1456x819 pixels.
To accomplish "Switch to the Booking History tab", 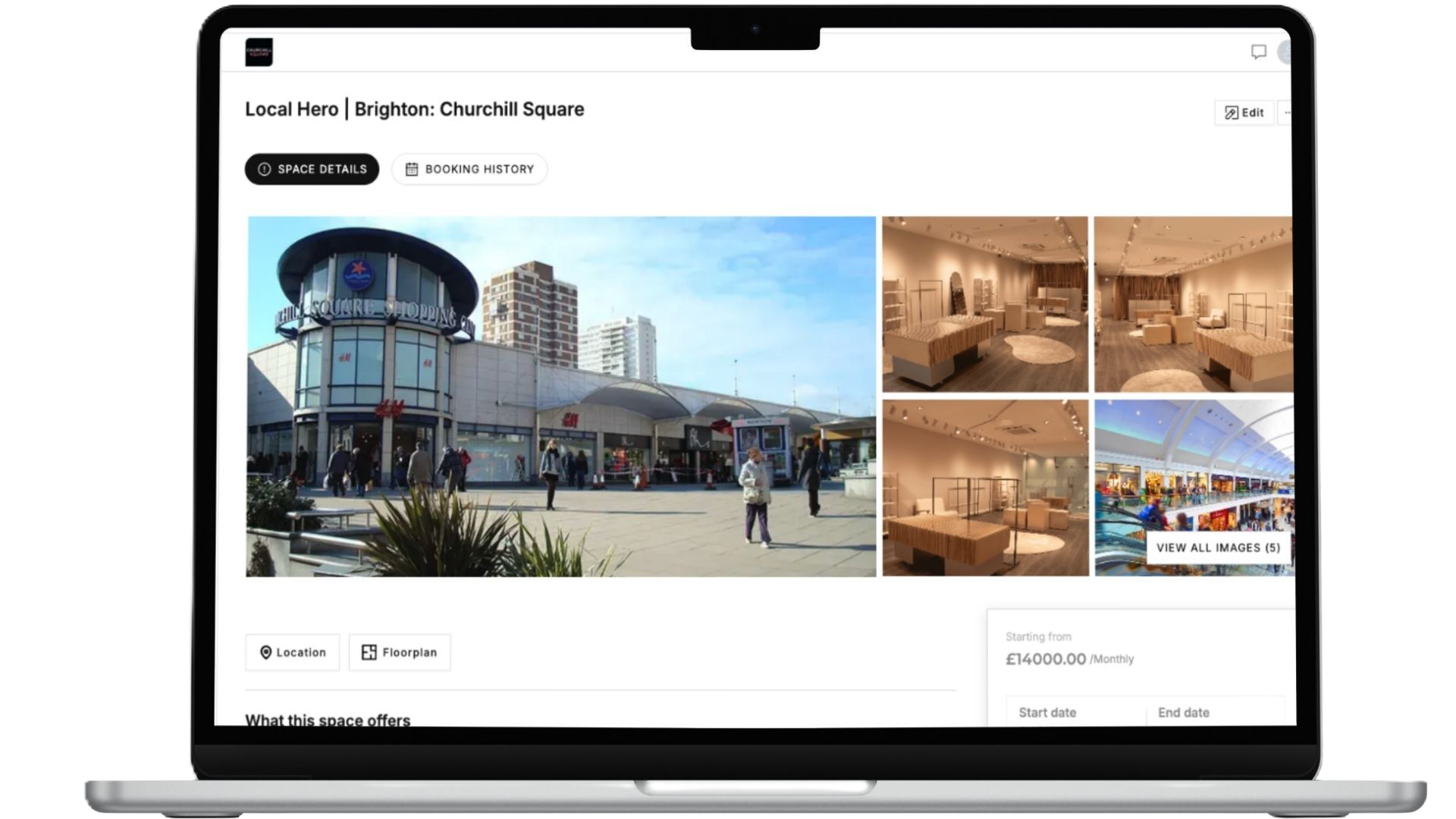I will click(x=469, y=169).
